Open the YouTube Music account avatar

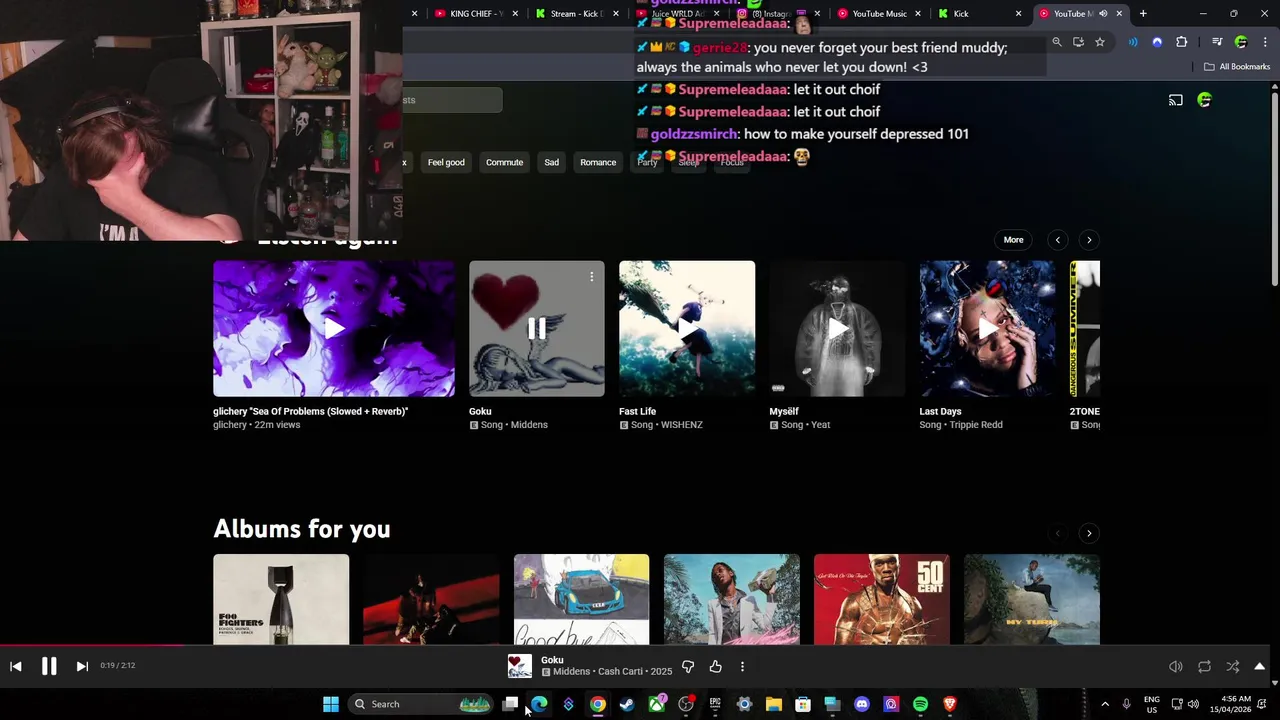click(x=1204, y=100)
